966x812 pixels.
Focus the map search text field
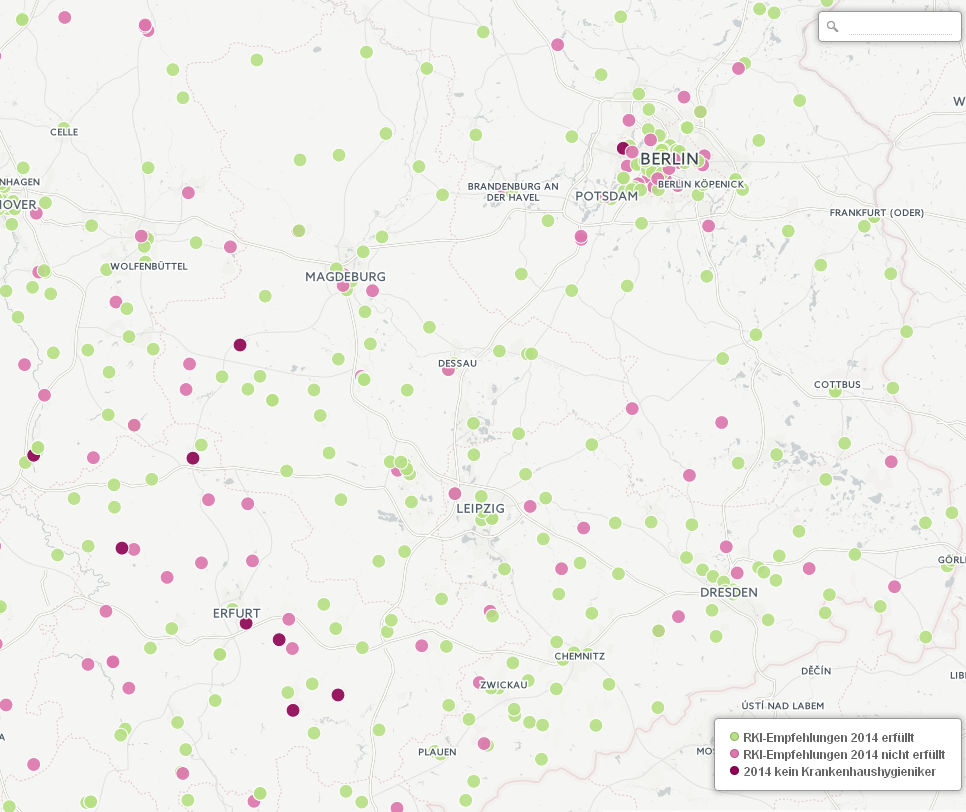[899, 27]
